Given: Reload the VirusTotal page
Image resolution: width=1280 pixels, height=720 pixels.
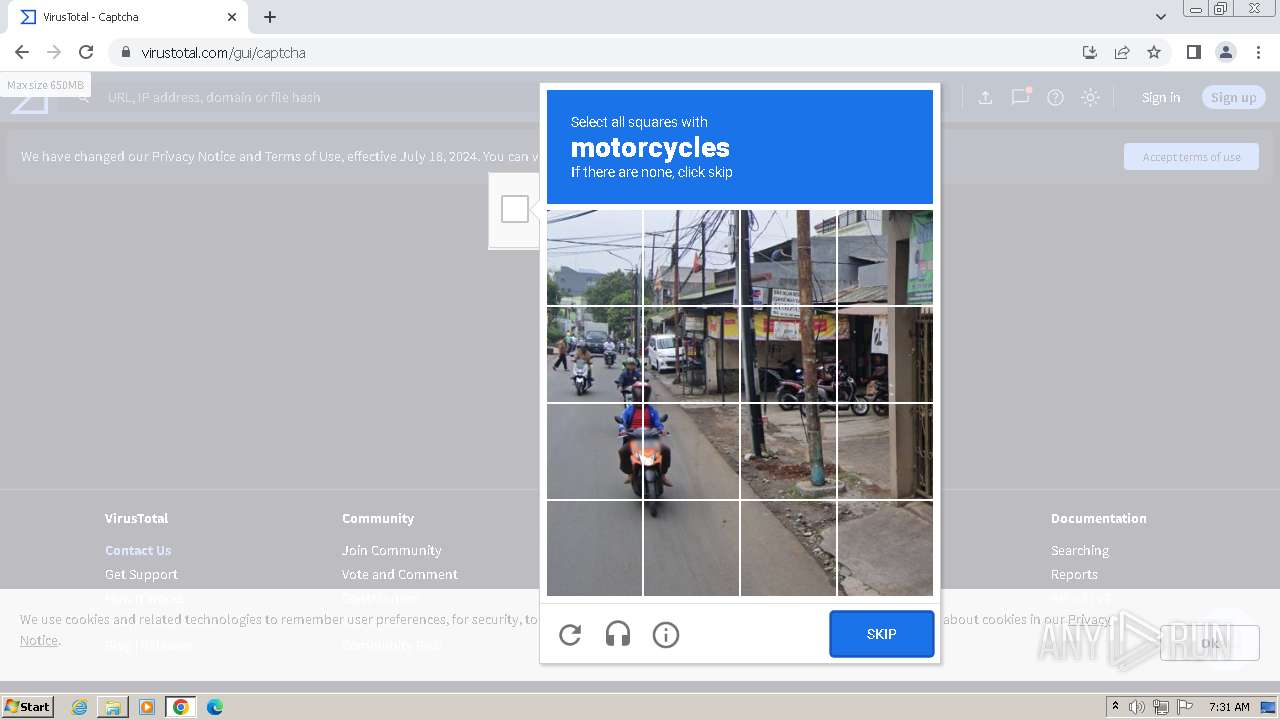Looking at the screenshot, I should (x=86, y=52).
